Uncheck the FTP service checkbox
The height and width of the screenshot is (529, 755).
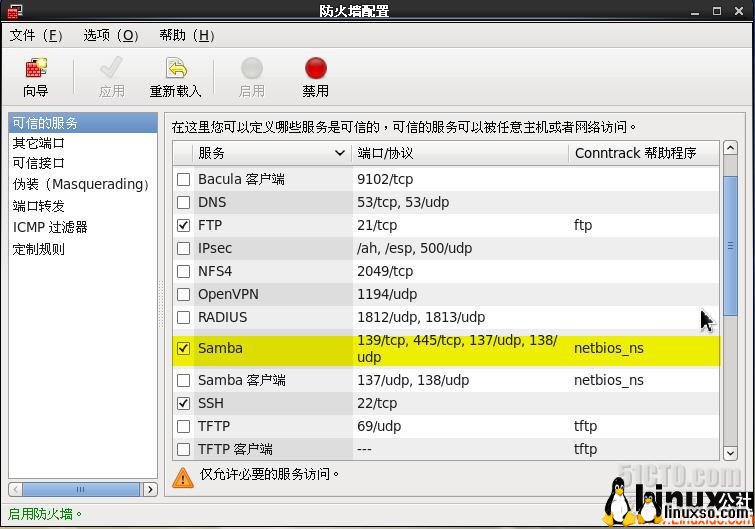[x=183, y=225]
